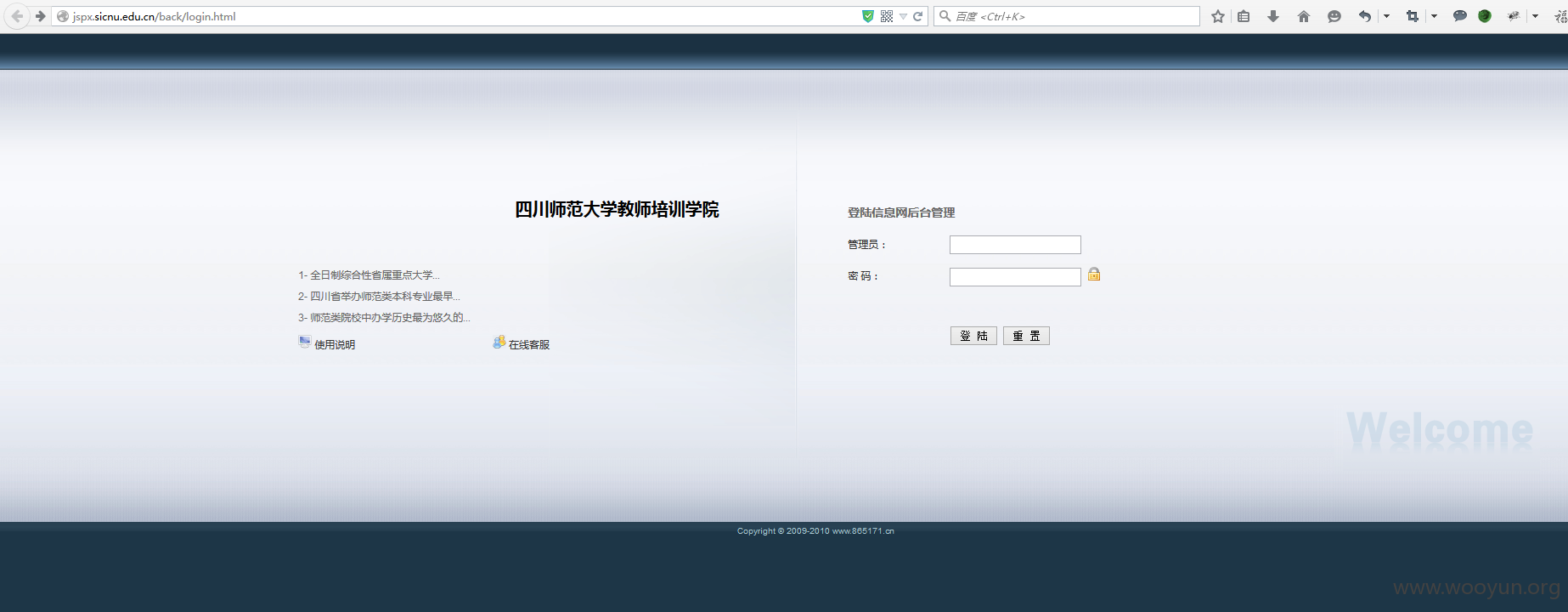Open the bookmarks list icon
This screenshot has height=612, width=1568.
click(1244, 16)
